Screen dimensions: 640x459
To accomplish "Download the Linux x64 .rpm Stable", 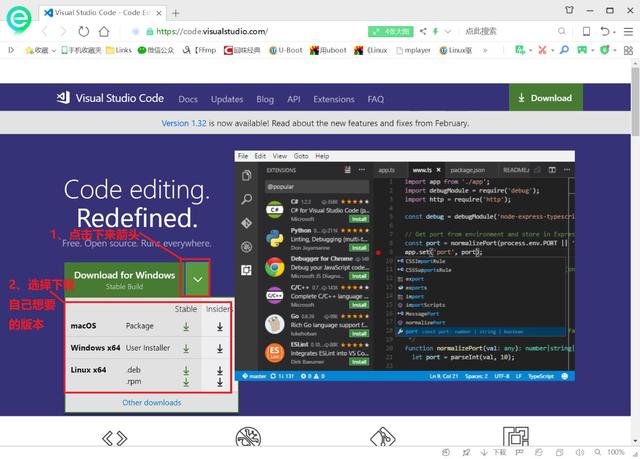I will point(186,382).
